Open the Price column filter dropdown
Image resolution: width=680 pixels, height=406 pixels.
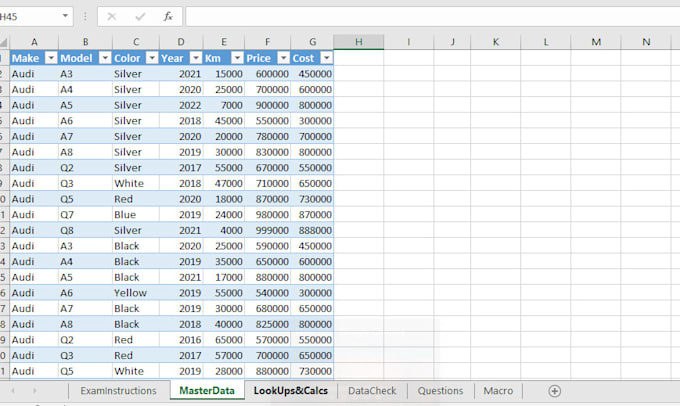pyautogui.click(x=282, y=58)
